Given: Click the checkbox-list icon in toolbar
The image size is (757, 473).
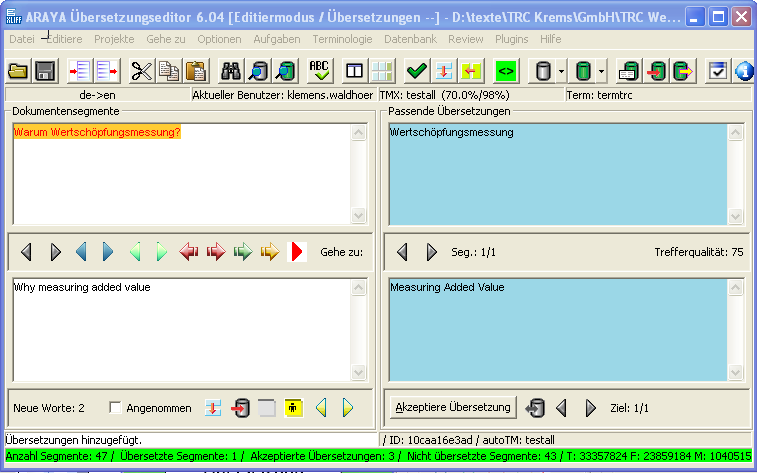Looking at the screenshot, I should coord(718,71).
